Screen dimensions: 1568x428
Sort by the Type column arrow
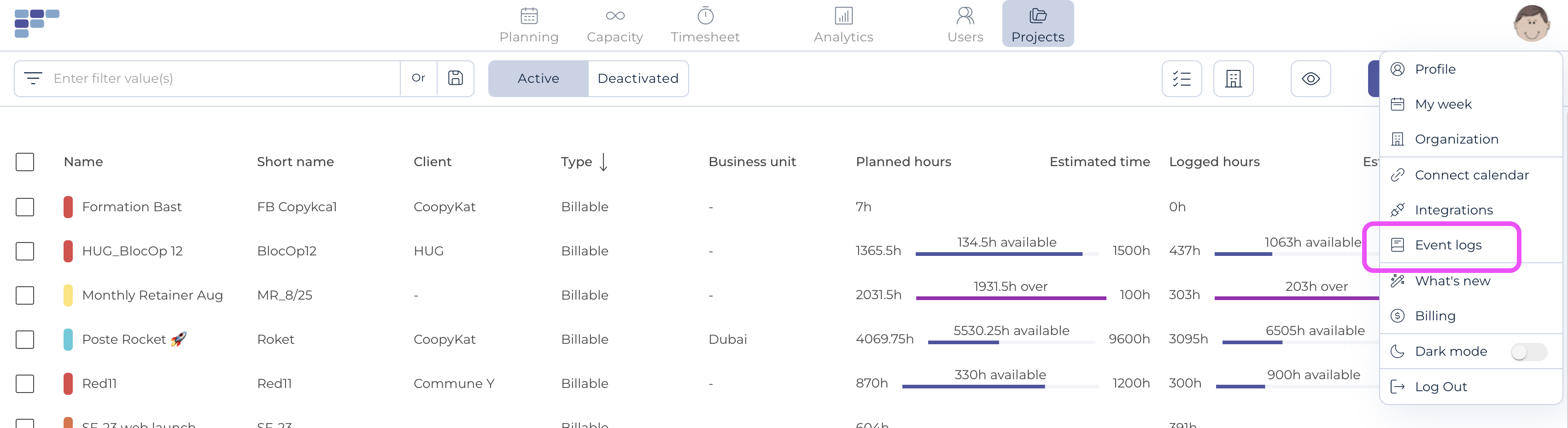pos(603,162)
